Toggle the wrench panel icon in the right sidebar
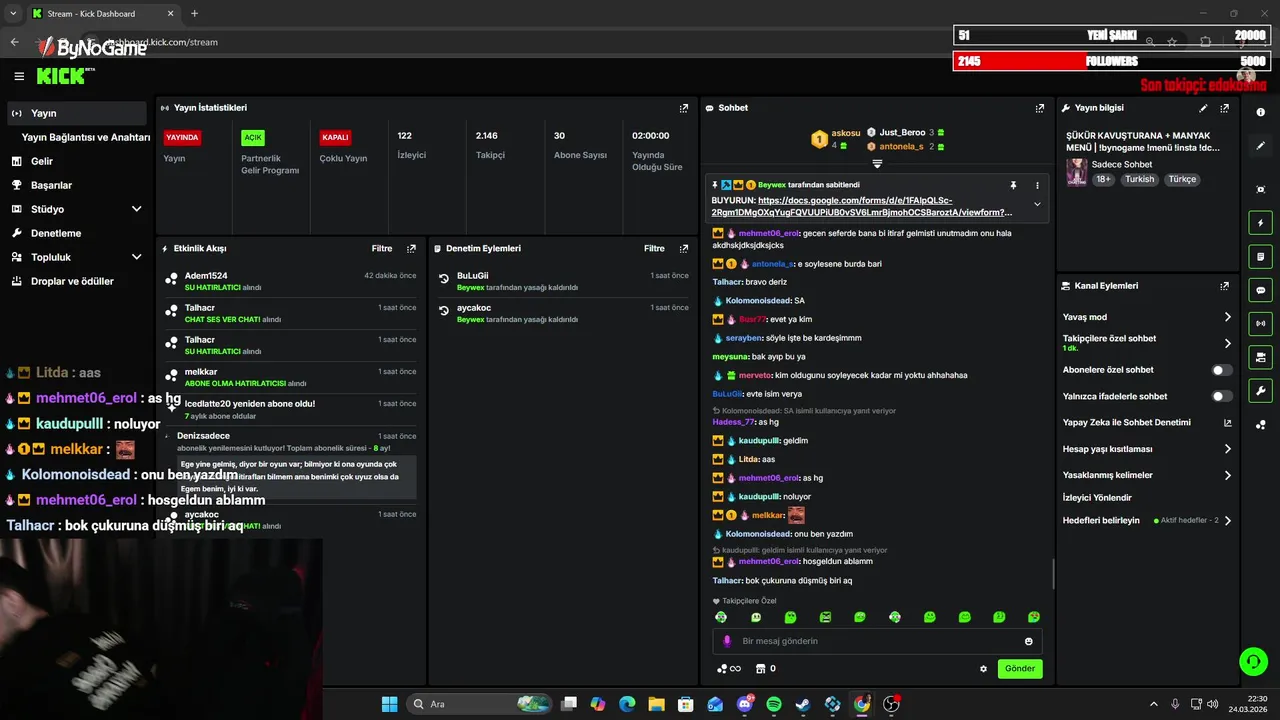 (1260, 390)
